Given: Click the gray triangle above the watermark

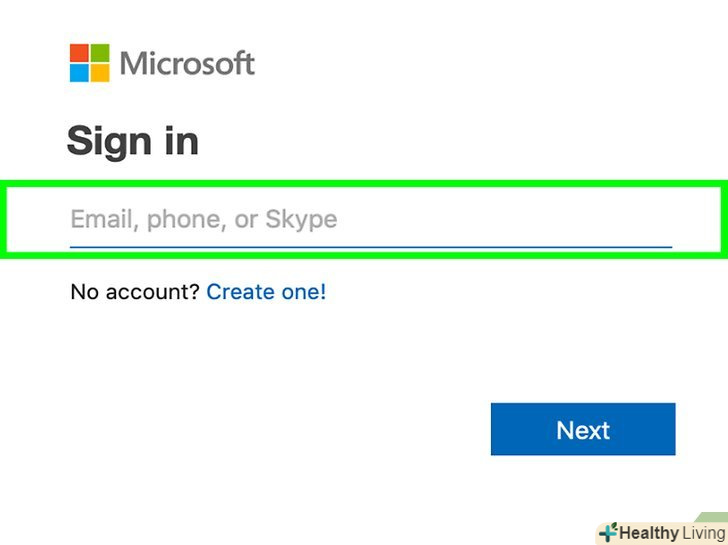Looking at the screenshot, I should point(713,517).
